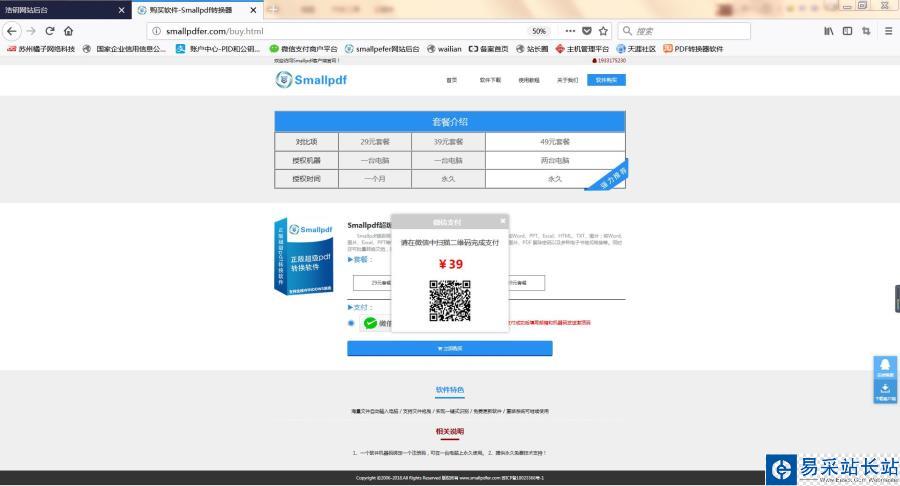Click the site information icon in the address bar

156,31
